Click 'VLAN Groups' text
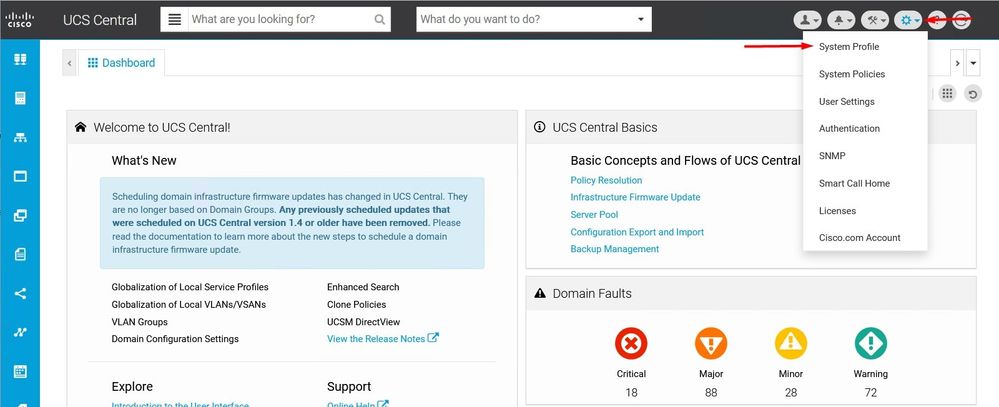The width and height of the screenshot is (999, 407). 140,322
